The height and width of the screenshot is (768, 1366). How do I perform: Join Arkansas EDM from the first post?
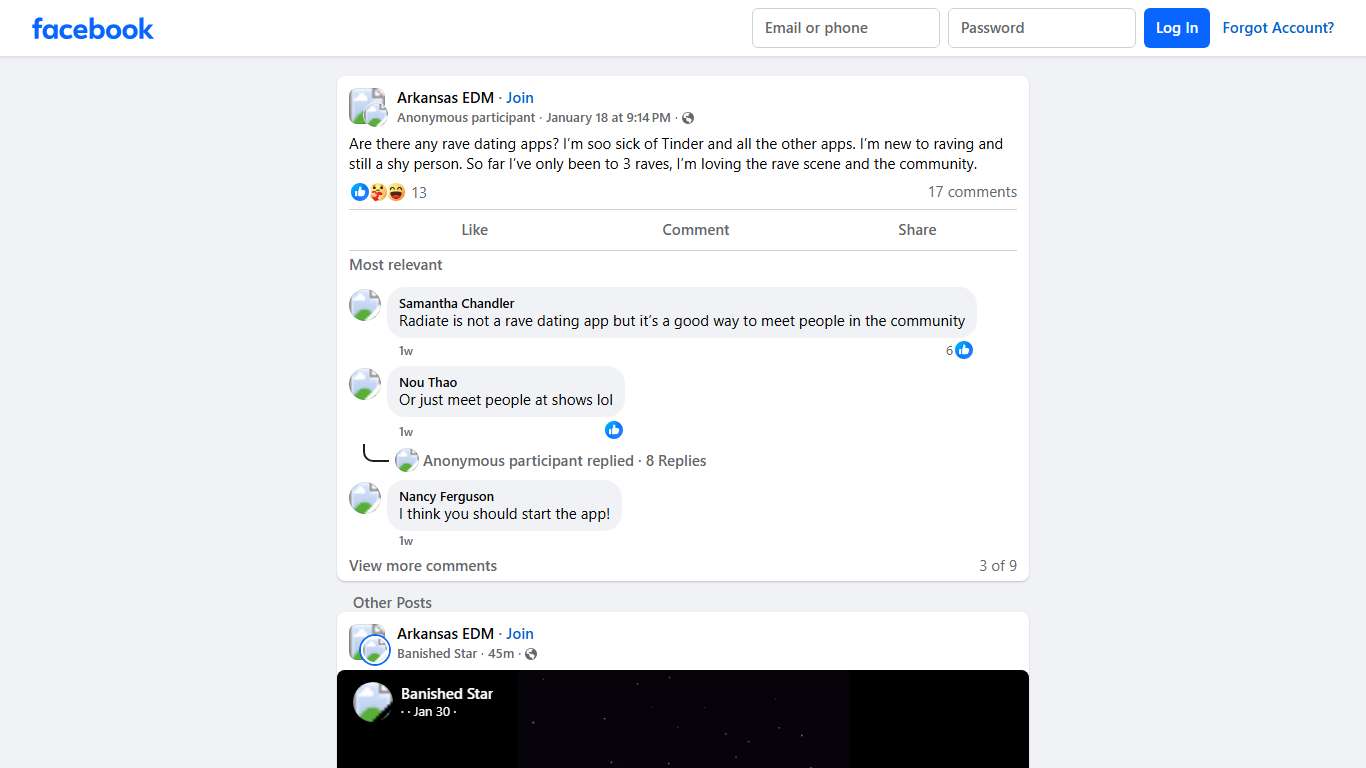click(520, 98)
